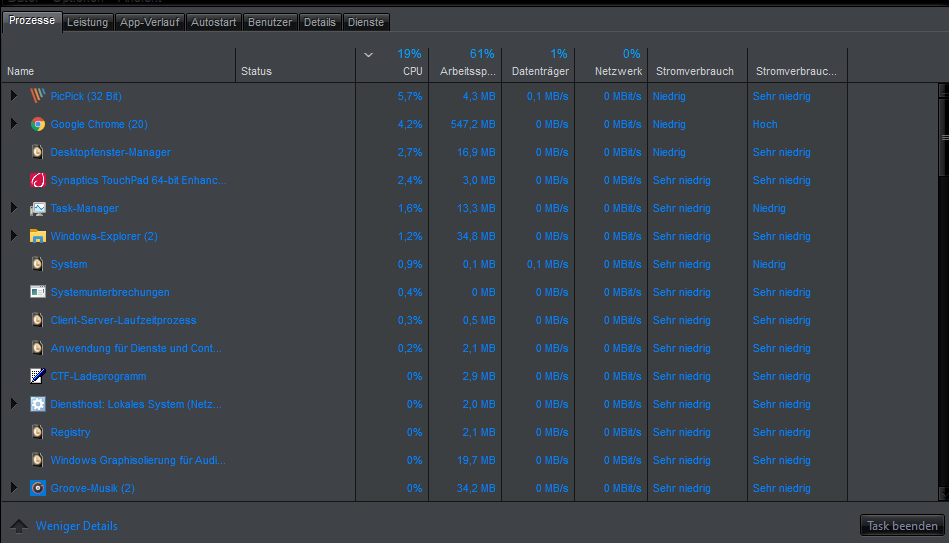Open the Autostart tab
The height and width of the screenshot is (543, 949).
pos(213,22)
